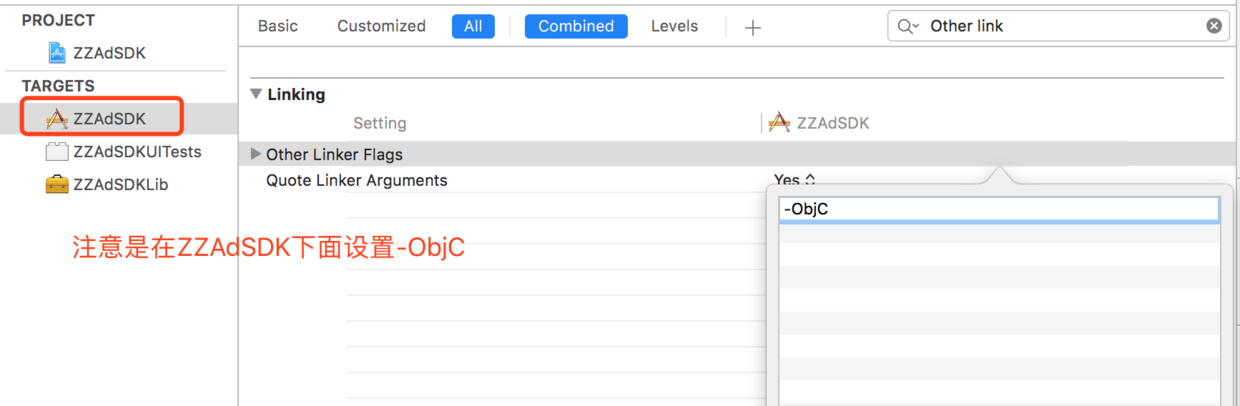Expand the Other Linker Flags row
The height and width of the screenshot is (406, 1240).
coord(256,155)
